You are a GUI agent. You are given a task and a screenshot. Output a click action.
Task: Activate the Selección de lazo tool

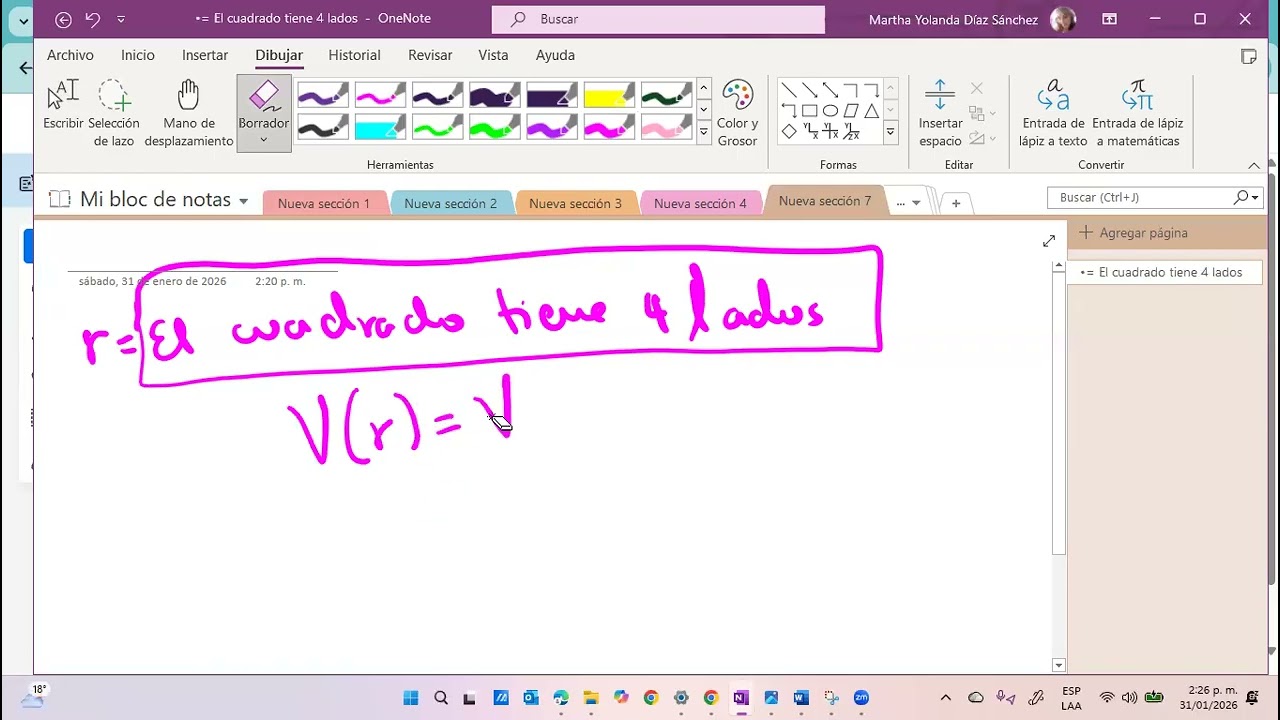point(114,113)
